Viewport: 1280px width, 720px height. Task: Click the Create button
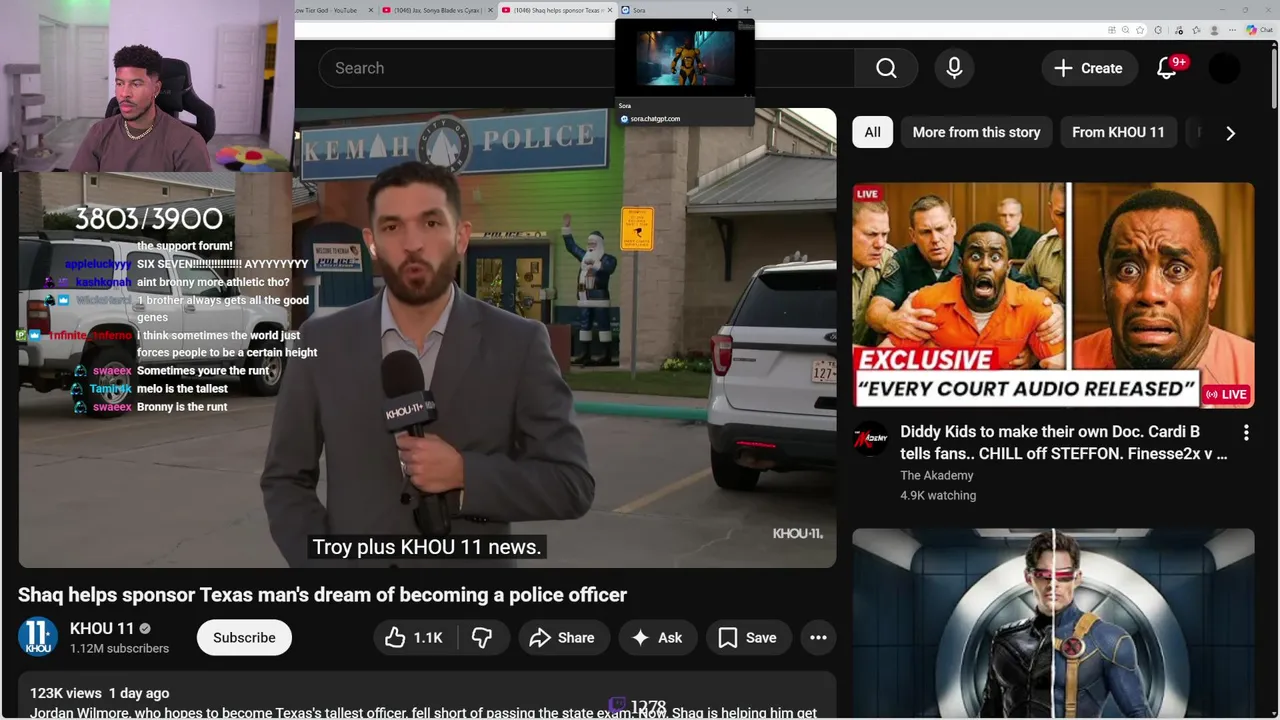[x=1088, y=68]
